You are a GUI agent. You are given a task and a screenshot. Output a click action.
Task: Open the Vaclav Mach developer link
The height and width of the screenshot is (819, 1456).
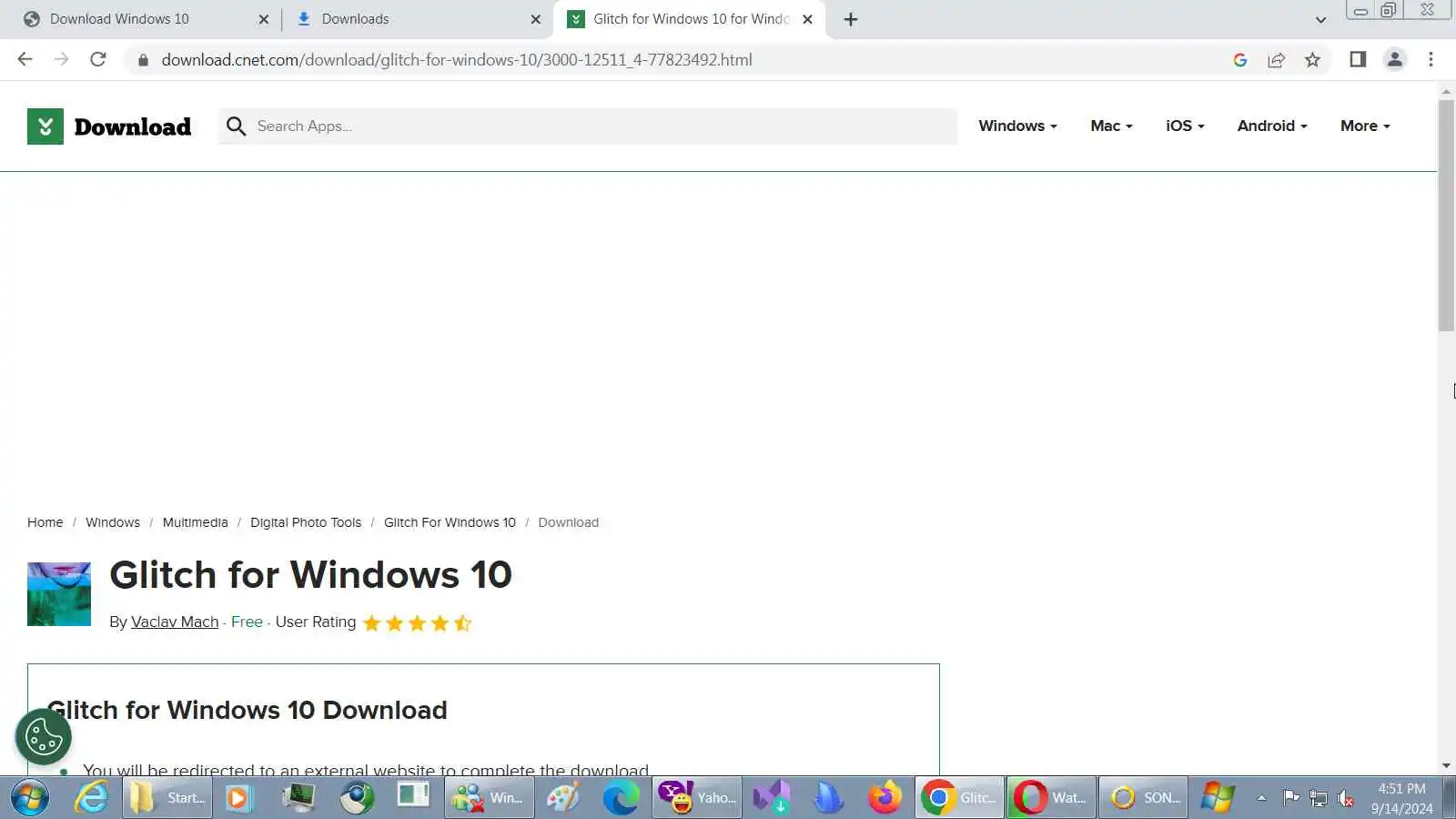tap(175, 622)
